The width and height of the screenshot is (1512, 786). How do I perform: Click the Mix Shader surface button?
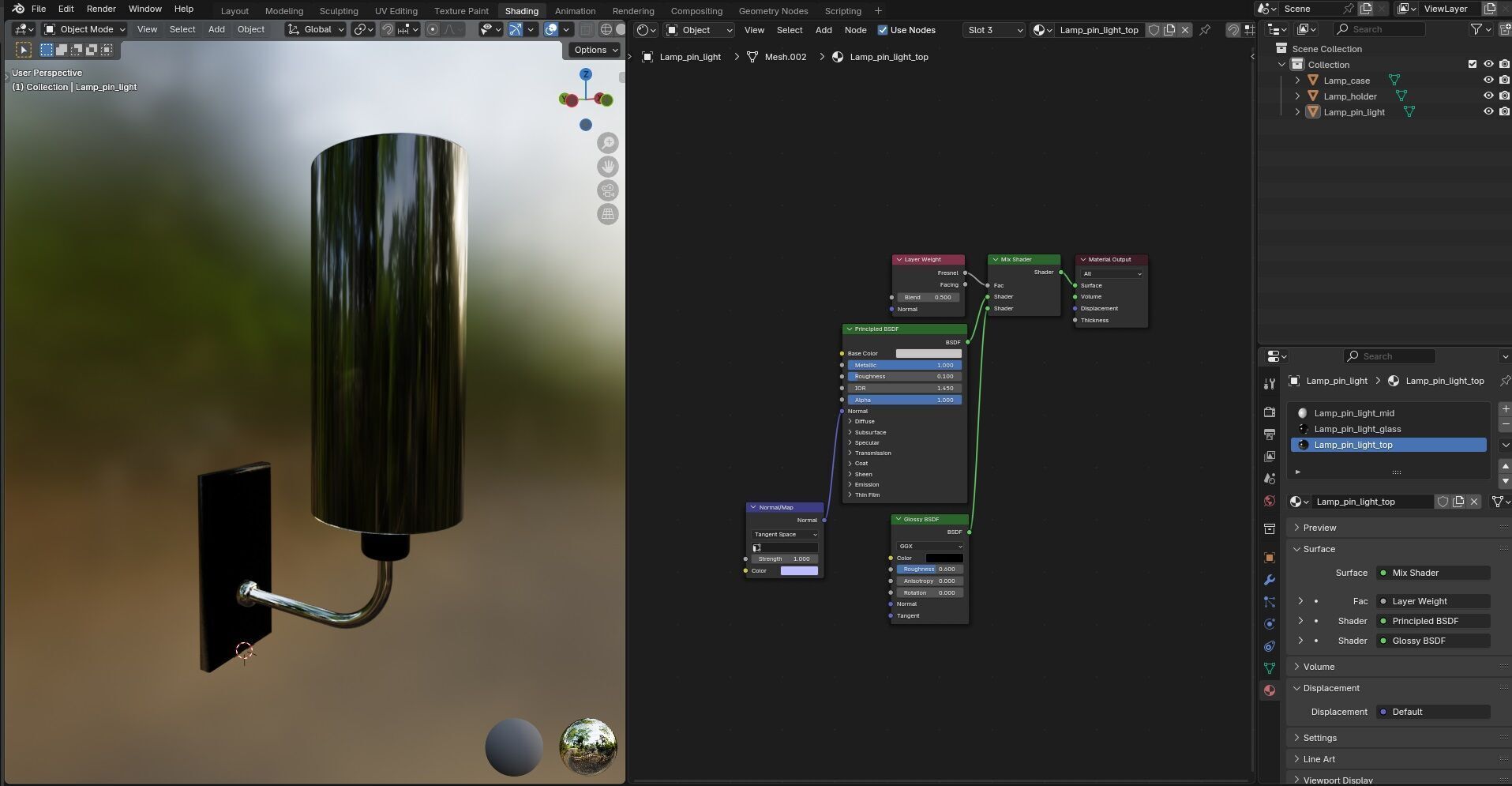pyautogui.click(x=1433, y=573)
